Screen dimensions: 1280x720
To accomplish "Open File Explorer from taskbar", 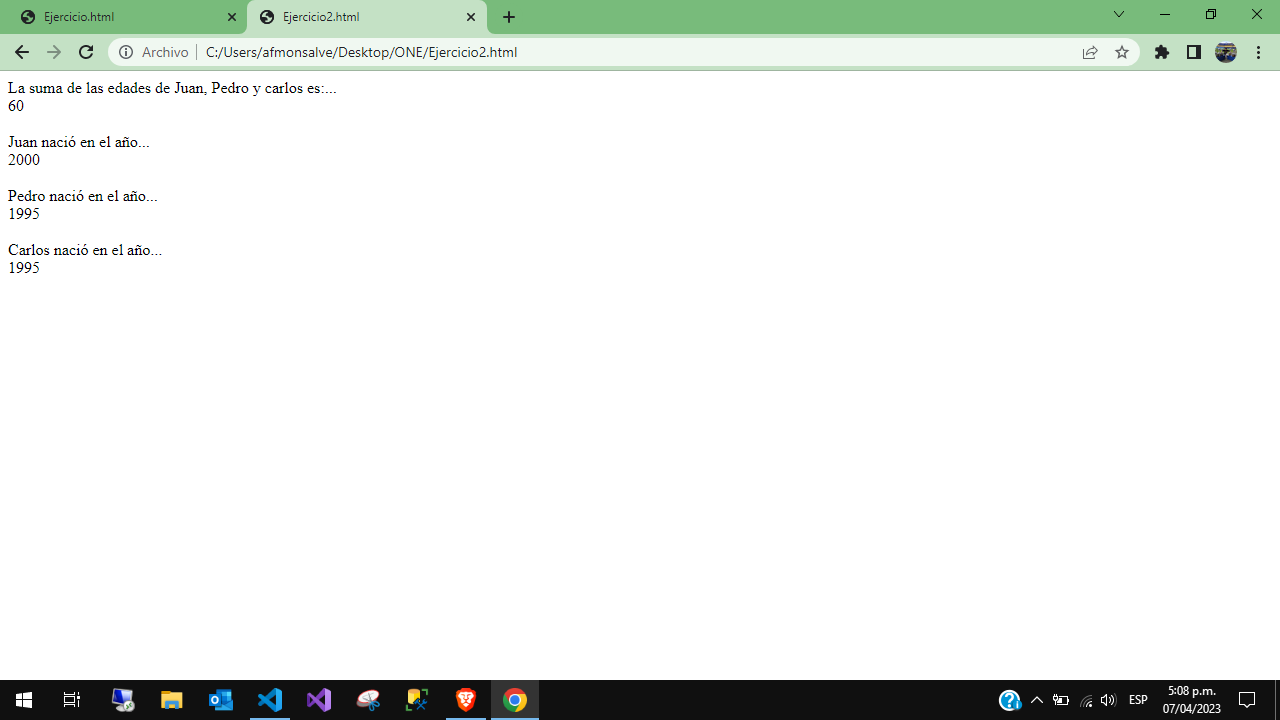I will pyautogui.click(x=172, y=700).
